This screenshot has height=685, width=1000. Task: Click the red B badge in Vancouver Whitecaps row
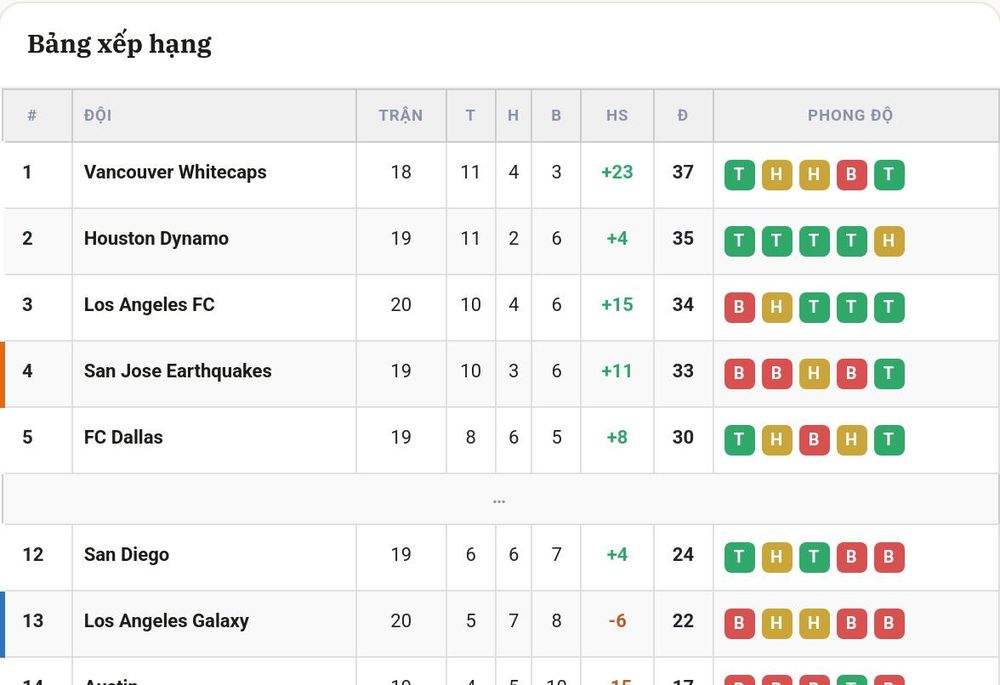pos(851,175)
